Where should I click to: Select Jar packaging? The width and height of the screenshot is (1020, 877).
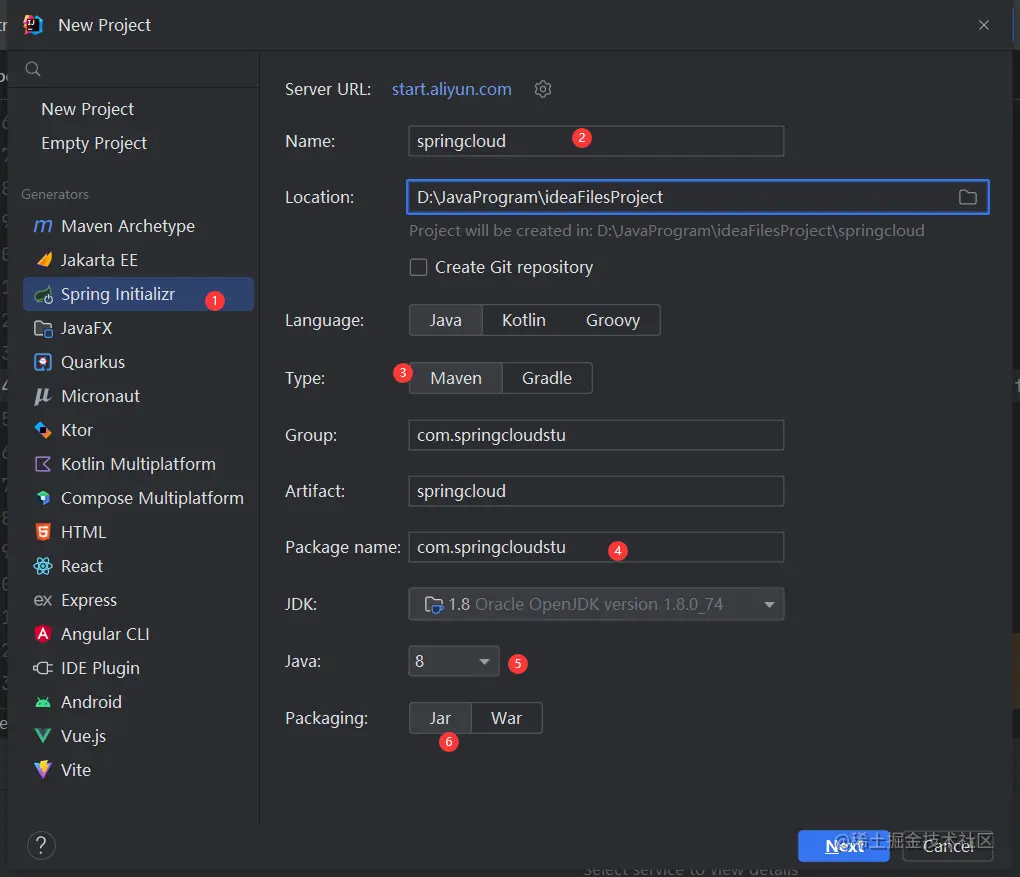coord(440,718)
